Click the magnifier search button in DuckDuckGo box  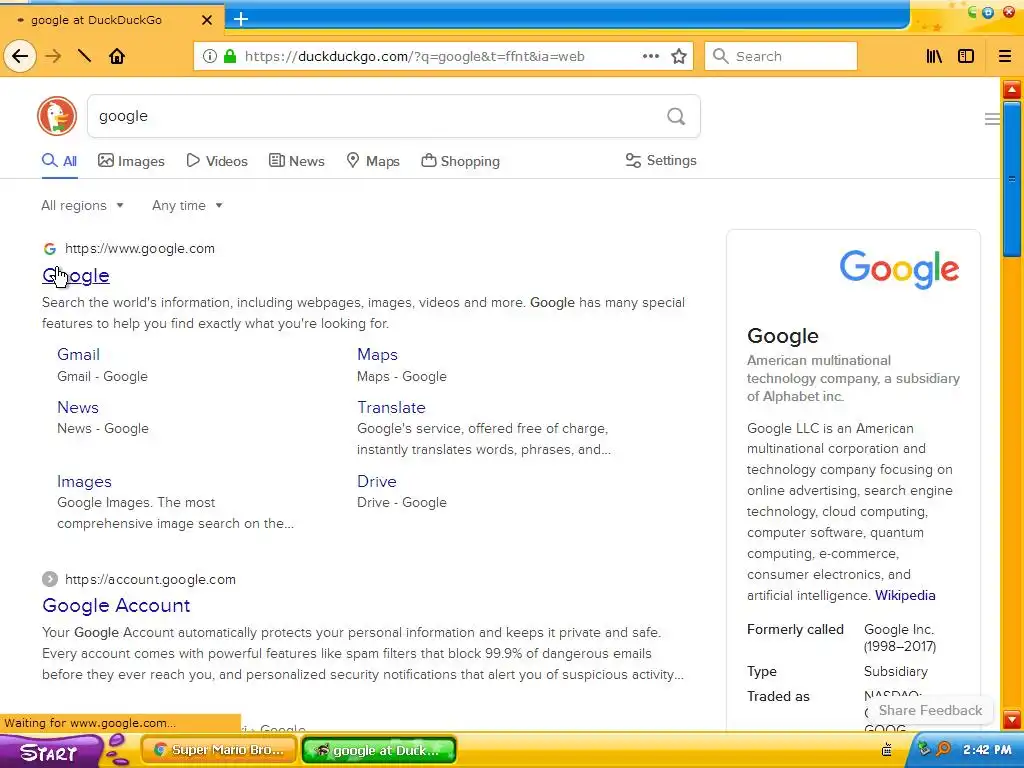676,116
